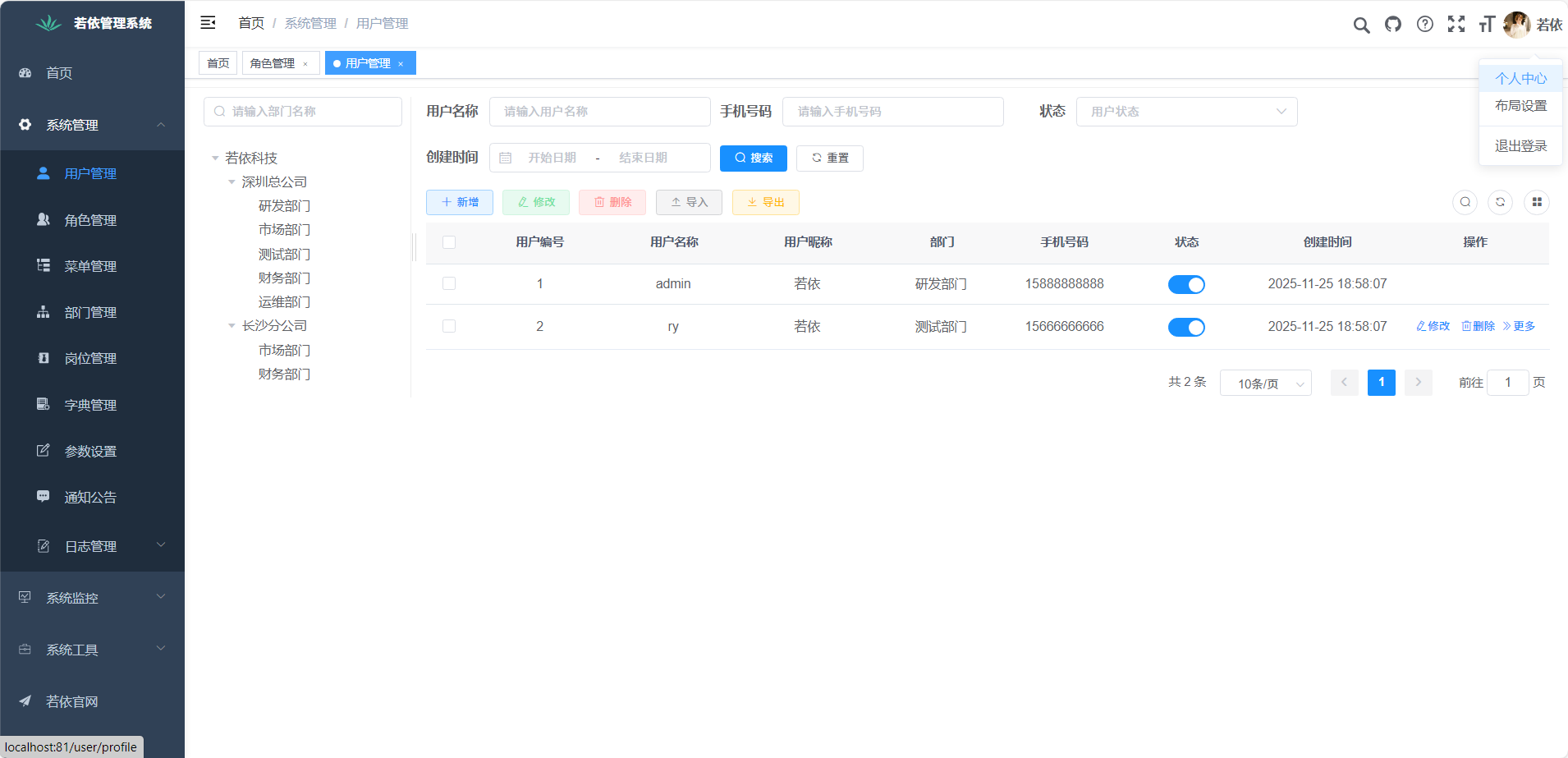Image resolution: width=1568 pixels, height=758 pixels.
Task: Click the 系统监控 monitor icon
Action: point(25,597)
